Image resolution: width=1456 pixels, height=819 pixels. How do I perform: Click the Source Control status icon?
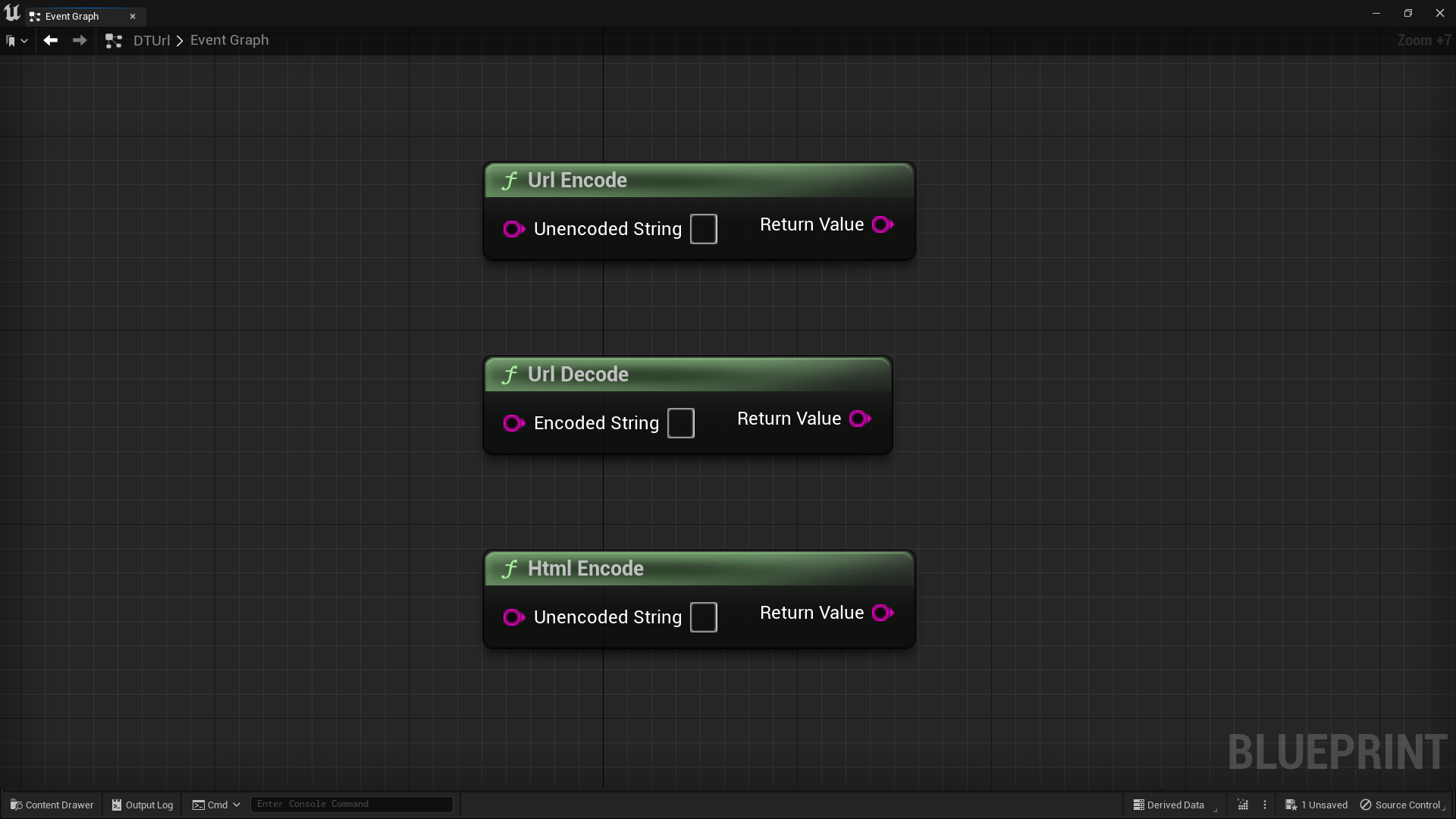(x=1367, y=805)
